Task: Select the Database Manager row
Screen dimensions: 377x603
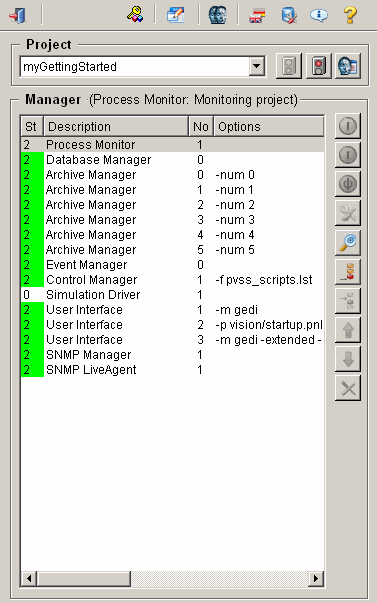Action: (x=172, y=160)
